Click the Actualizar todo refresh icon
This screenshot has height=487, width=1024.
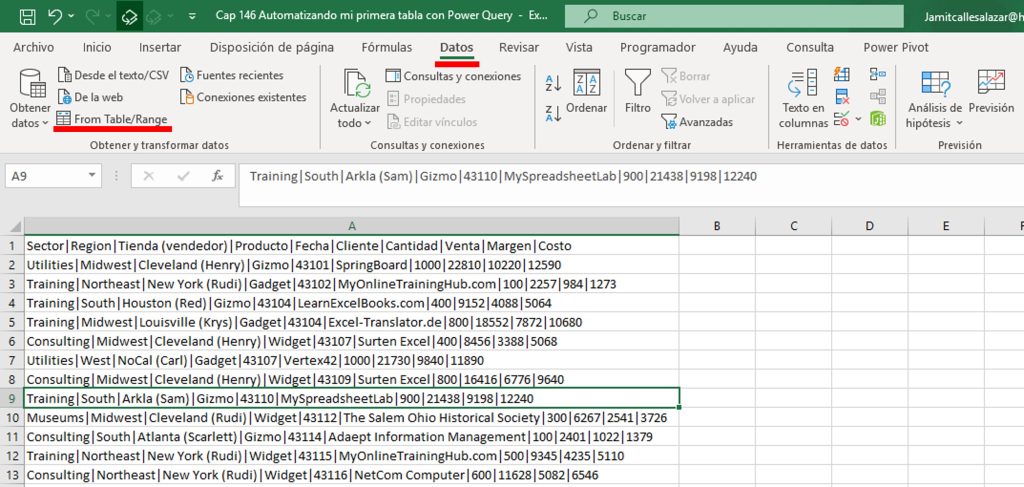357,84
